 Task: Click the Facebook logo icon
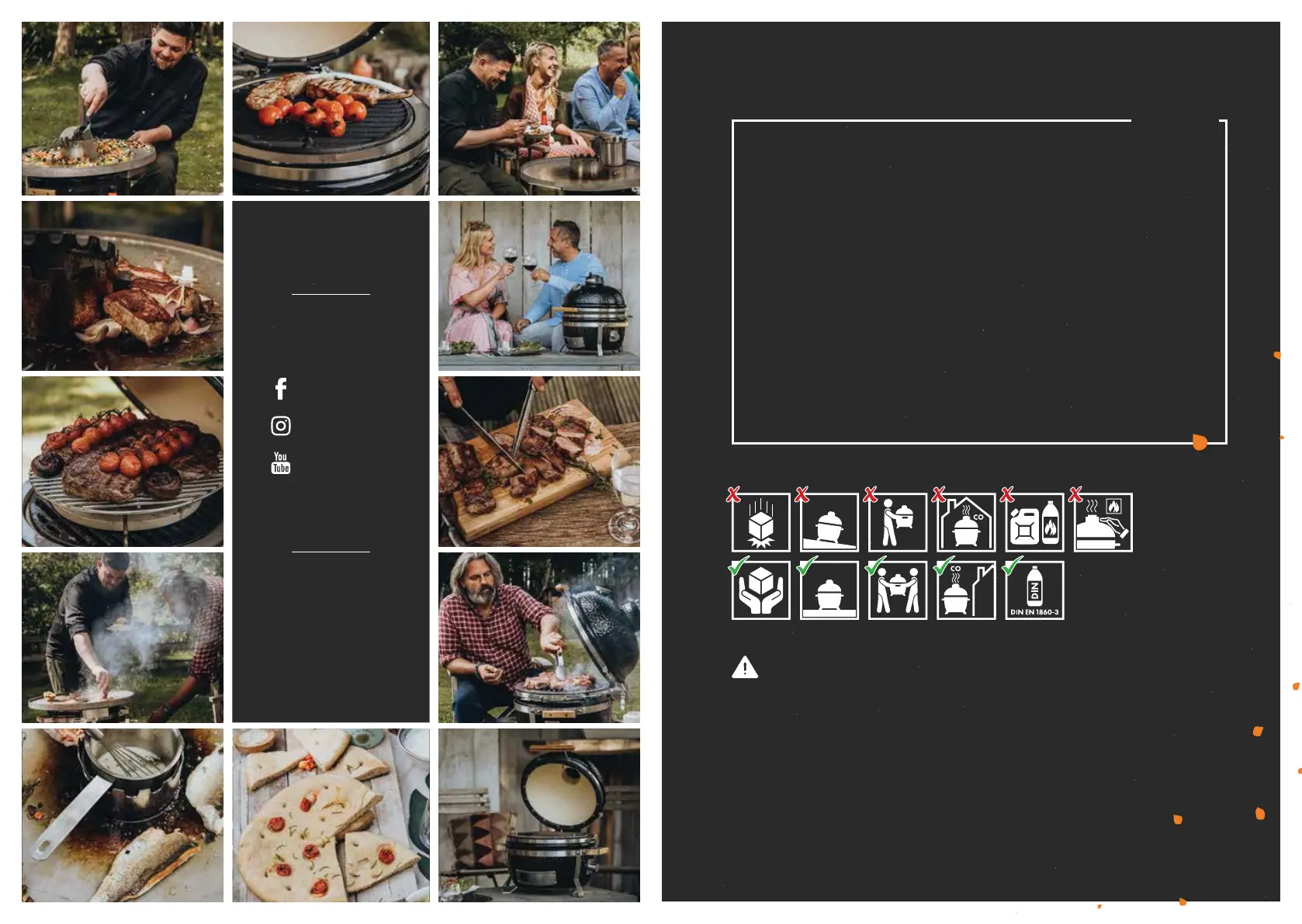tap(281, 389)
